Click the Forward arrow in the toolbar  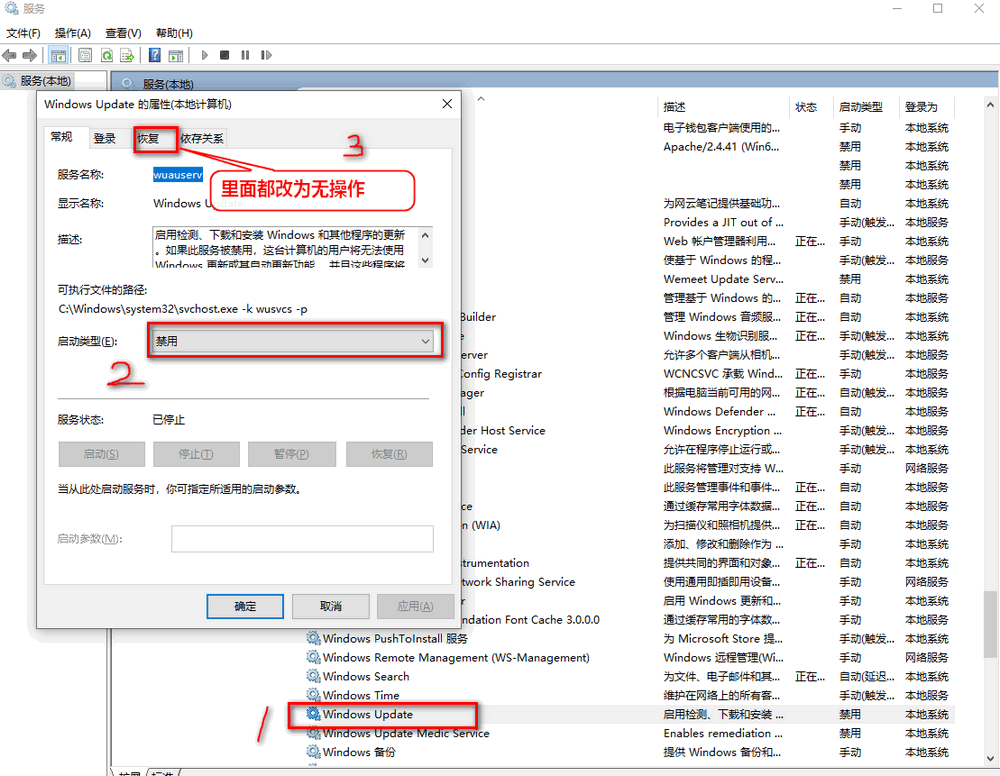[x=29, y=55]
